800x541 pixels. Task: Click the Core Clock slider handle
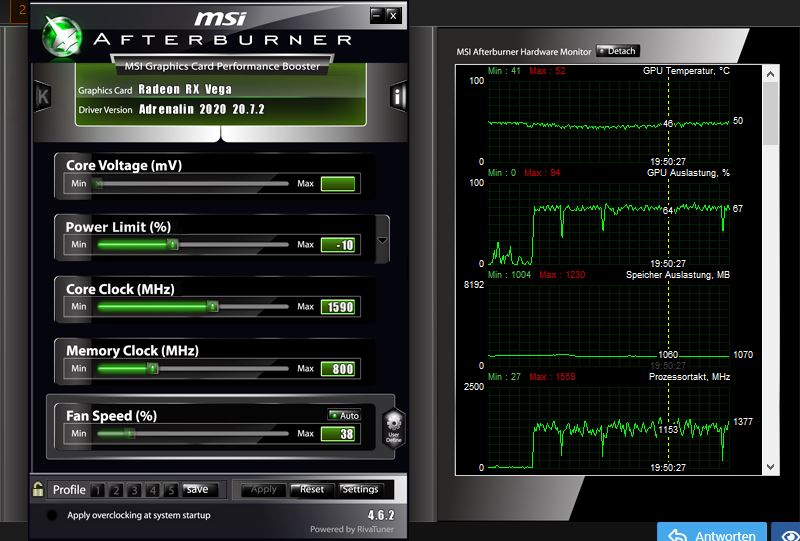pos(213,307)
